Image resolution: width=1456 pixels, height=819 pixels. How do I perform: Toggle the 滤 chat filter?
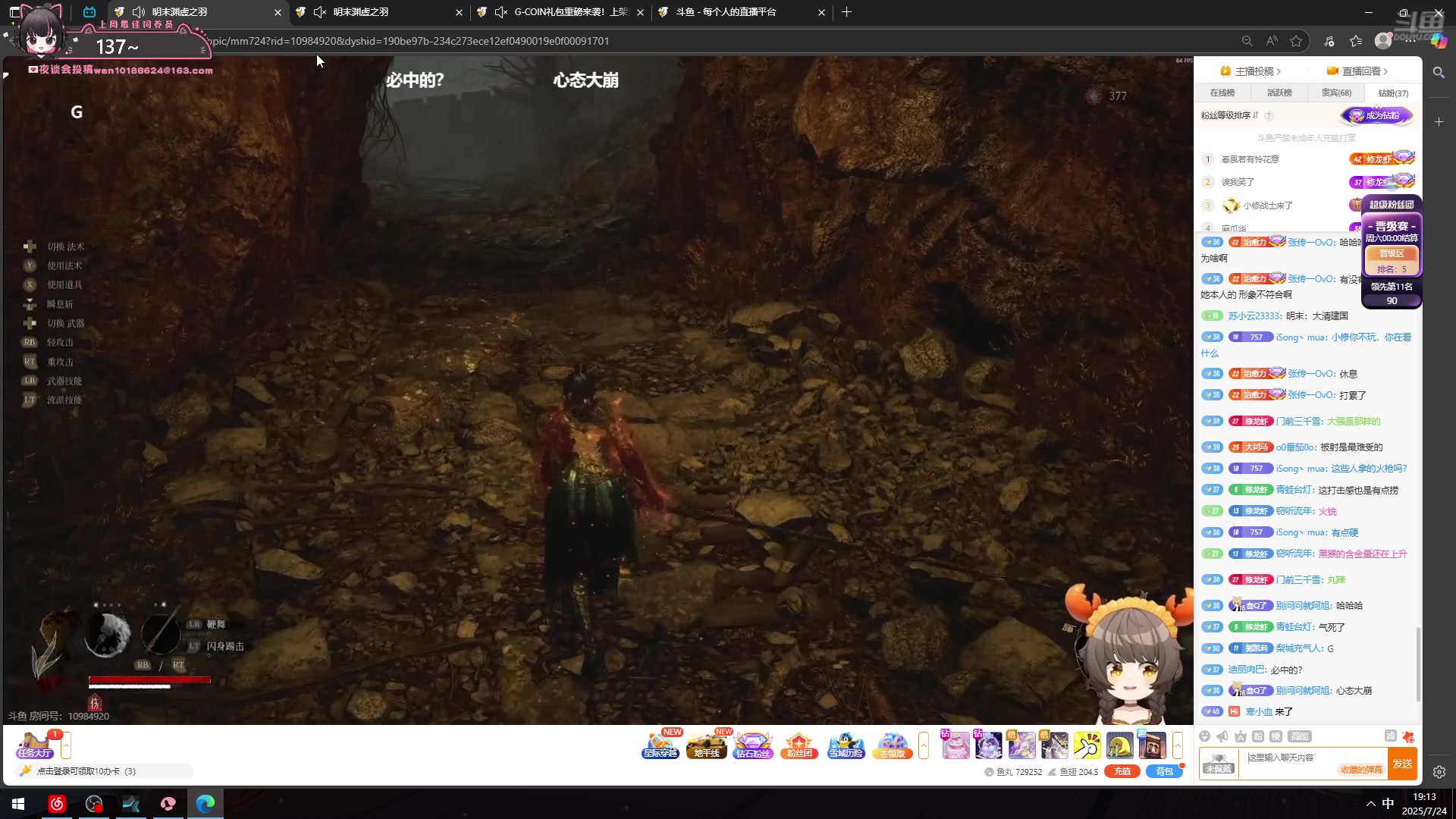coord(1390,736)
